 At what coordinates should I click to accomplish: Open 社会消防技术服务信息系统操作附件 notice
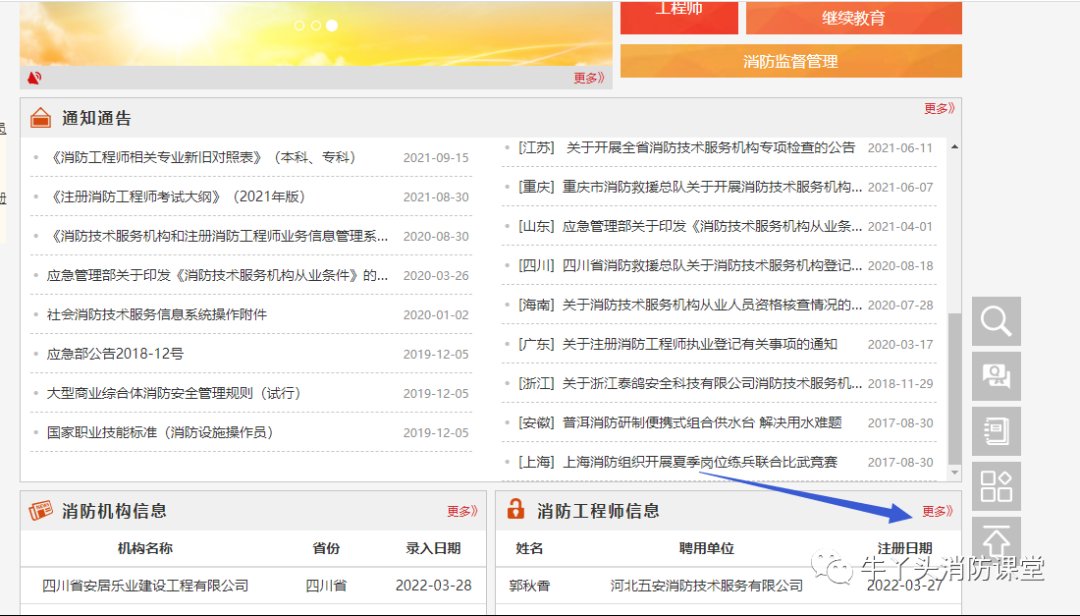click(157, 314)
